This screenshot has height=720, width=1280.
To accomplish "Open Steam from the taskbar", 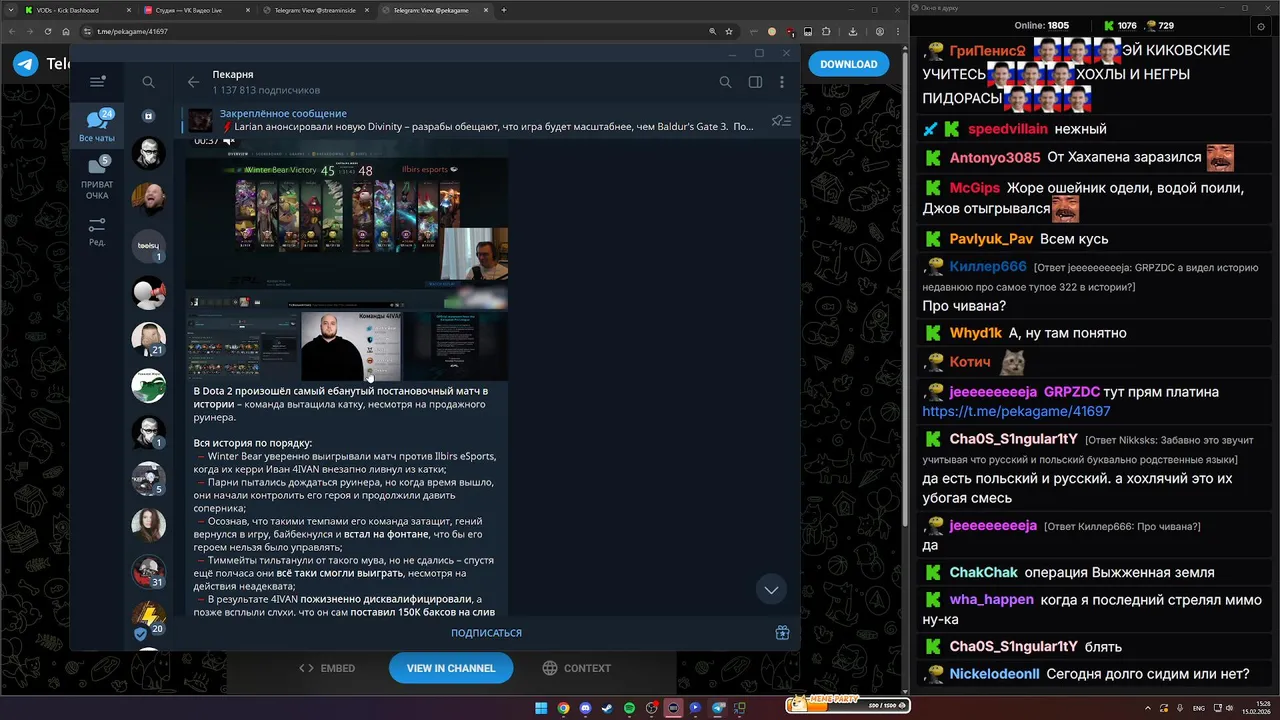I will coord(607,708).
